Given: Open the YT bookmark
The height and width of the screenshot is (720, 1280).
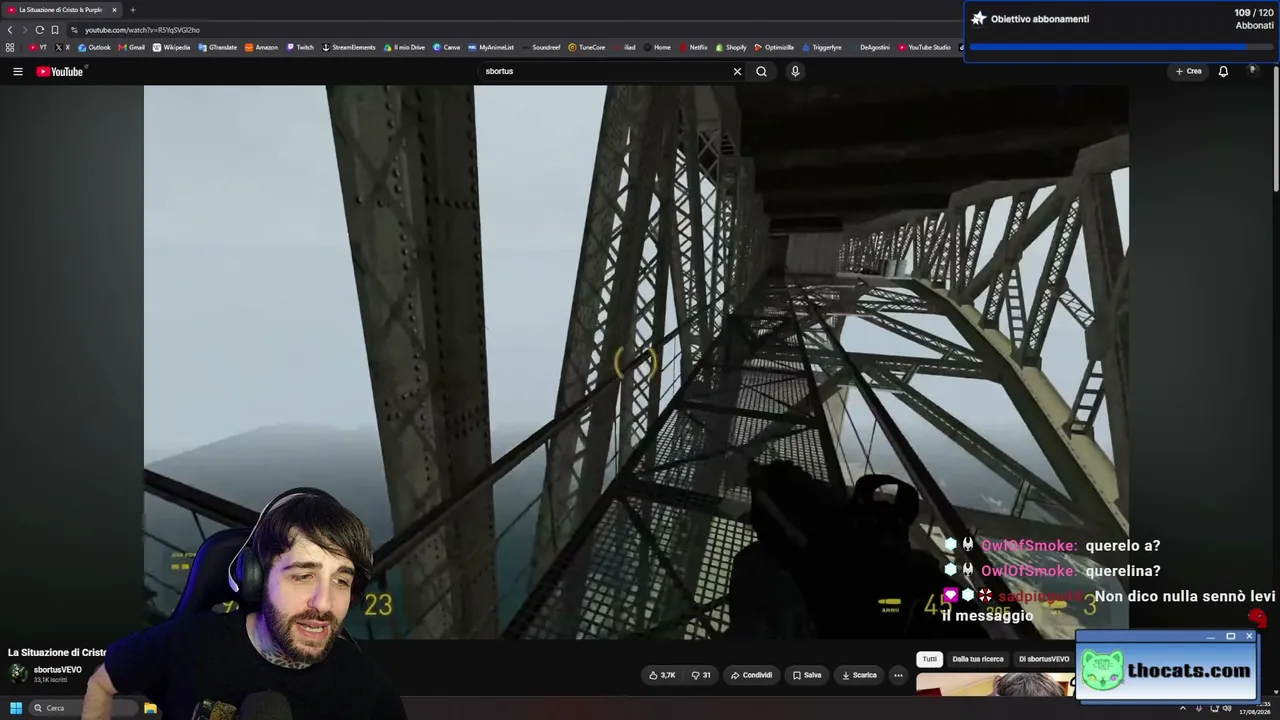Looking at the screenshot, I should coord(38,47).
